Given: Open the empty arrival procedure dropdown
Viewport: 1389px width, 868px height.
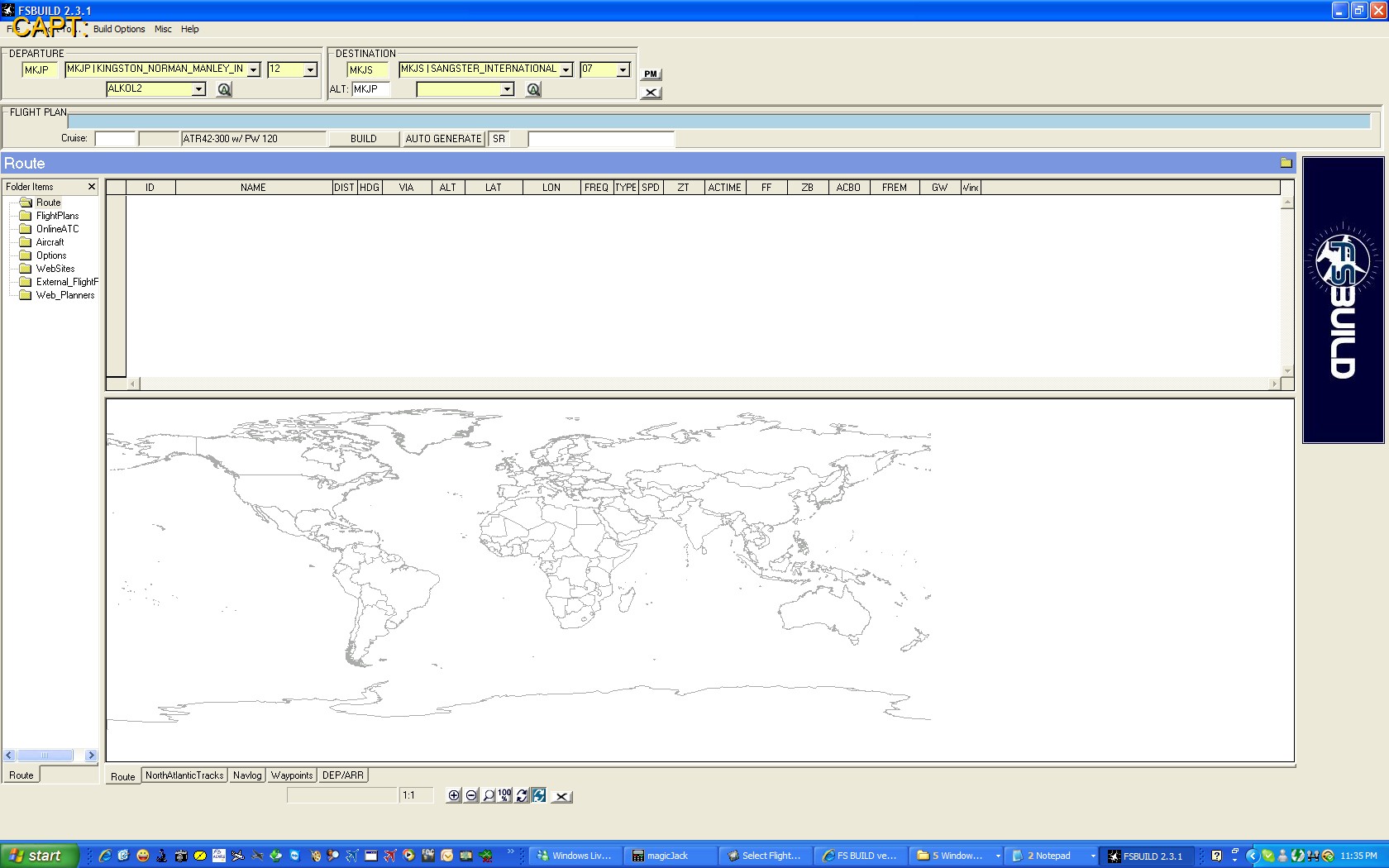Looking at the screenshot, I should click(507, 89).
